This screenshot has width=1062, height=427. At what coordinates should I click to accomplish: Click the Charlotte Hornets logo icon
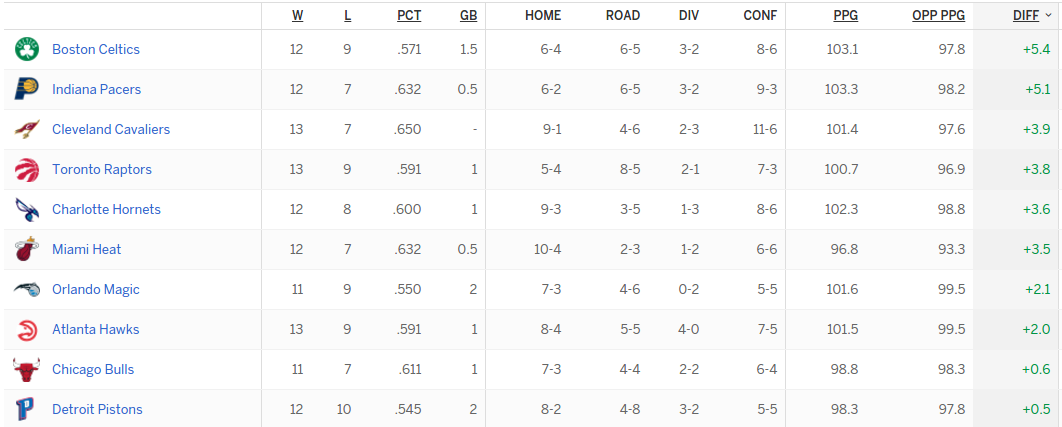(x=27, y=209)
